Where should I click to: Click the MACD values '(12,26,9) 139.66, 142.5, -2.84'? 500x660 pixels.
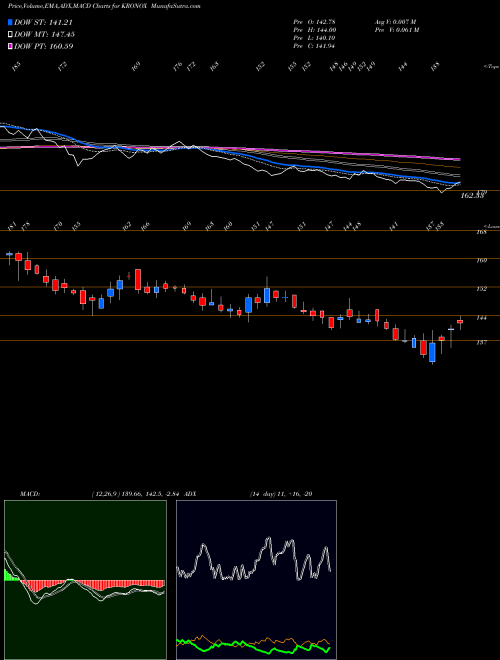point(137,494)
